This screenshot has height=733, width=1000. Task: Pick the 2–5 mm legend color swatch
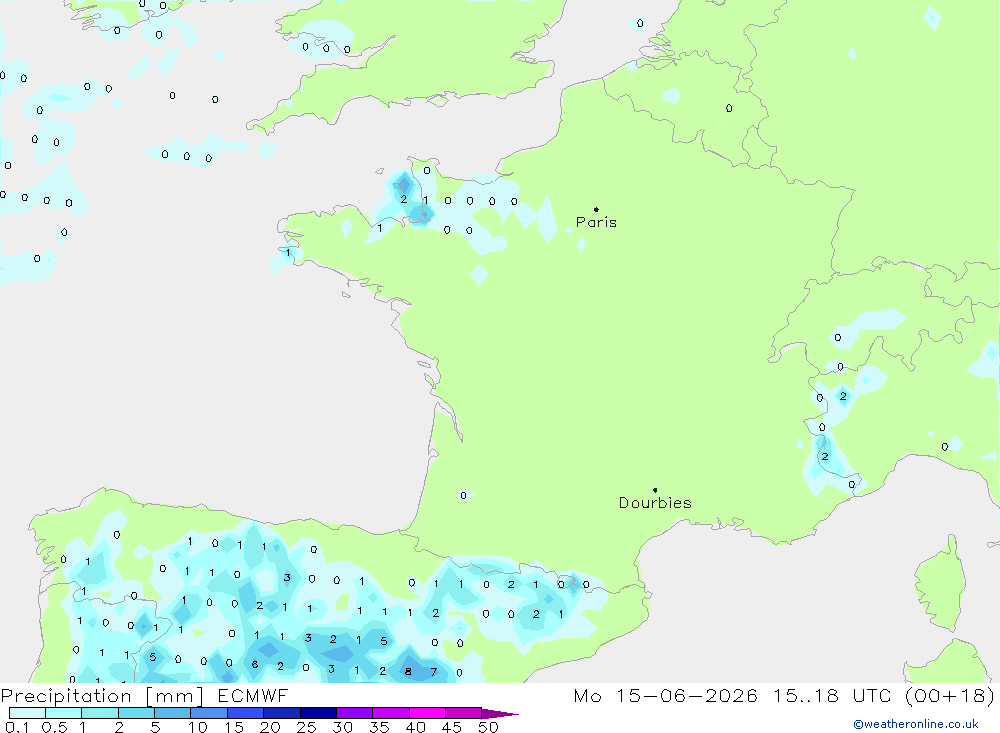(x=136, y=713)
